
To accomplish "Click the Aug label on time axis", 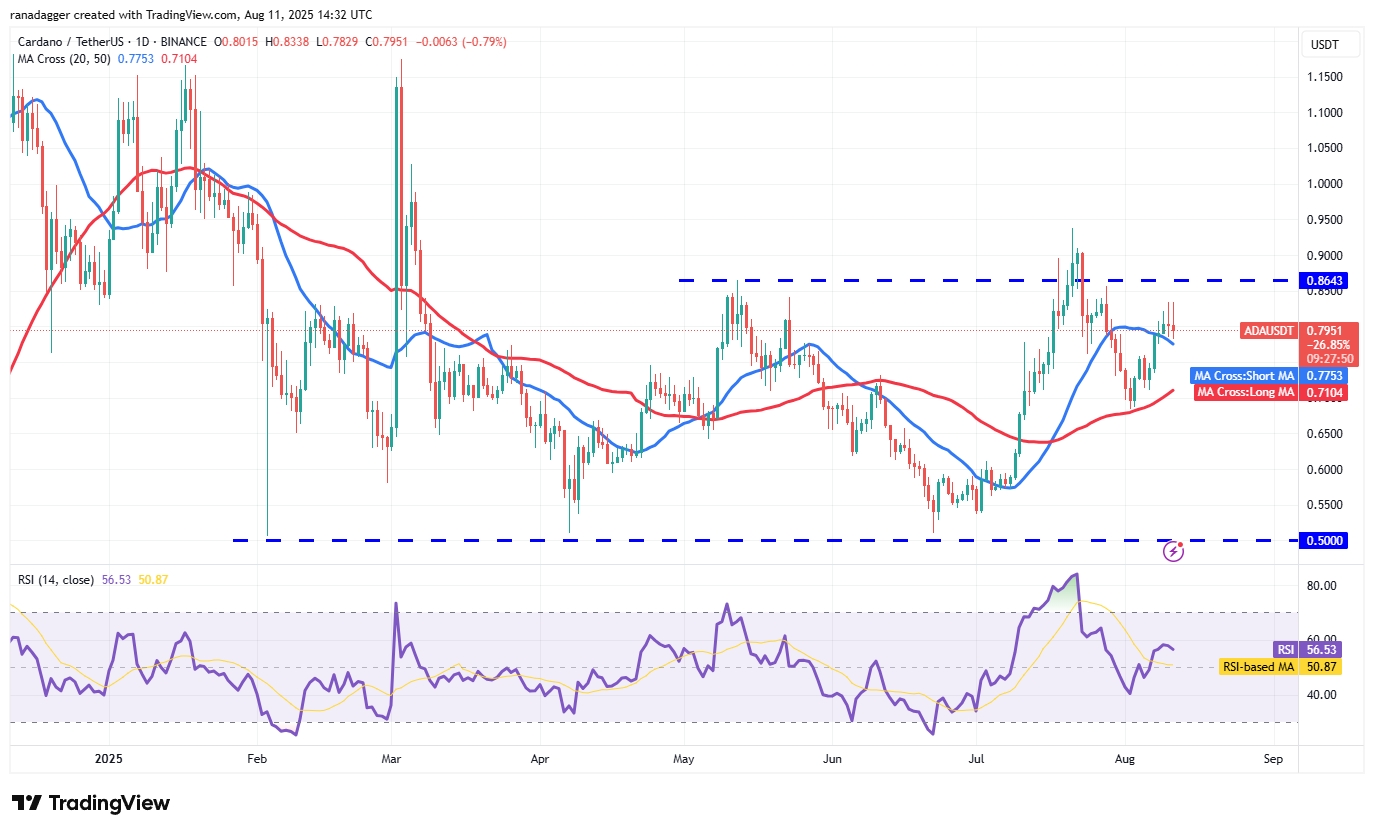I will [x=1125, y=759].
